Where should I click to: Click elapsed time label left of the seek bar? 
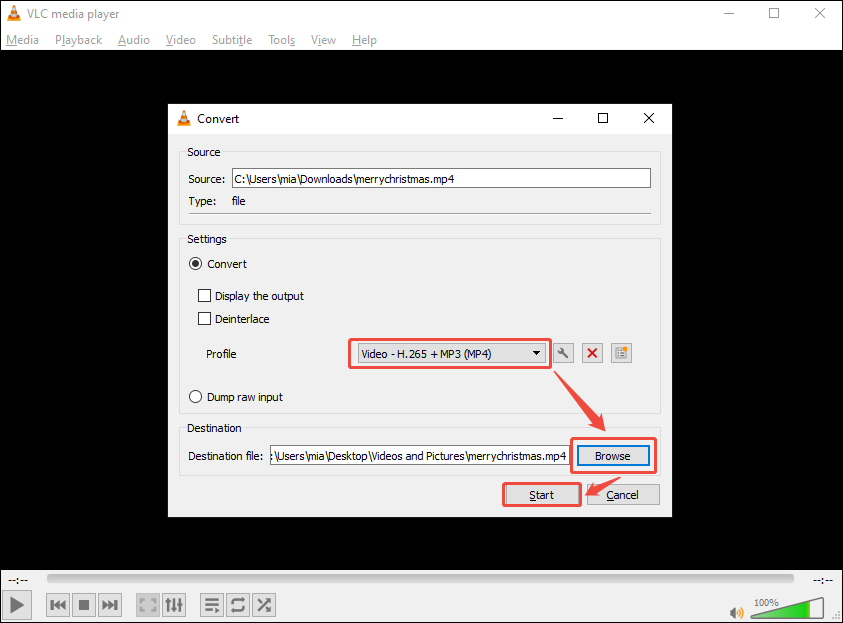(18, 580)
